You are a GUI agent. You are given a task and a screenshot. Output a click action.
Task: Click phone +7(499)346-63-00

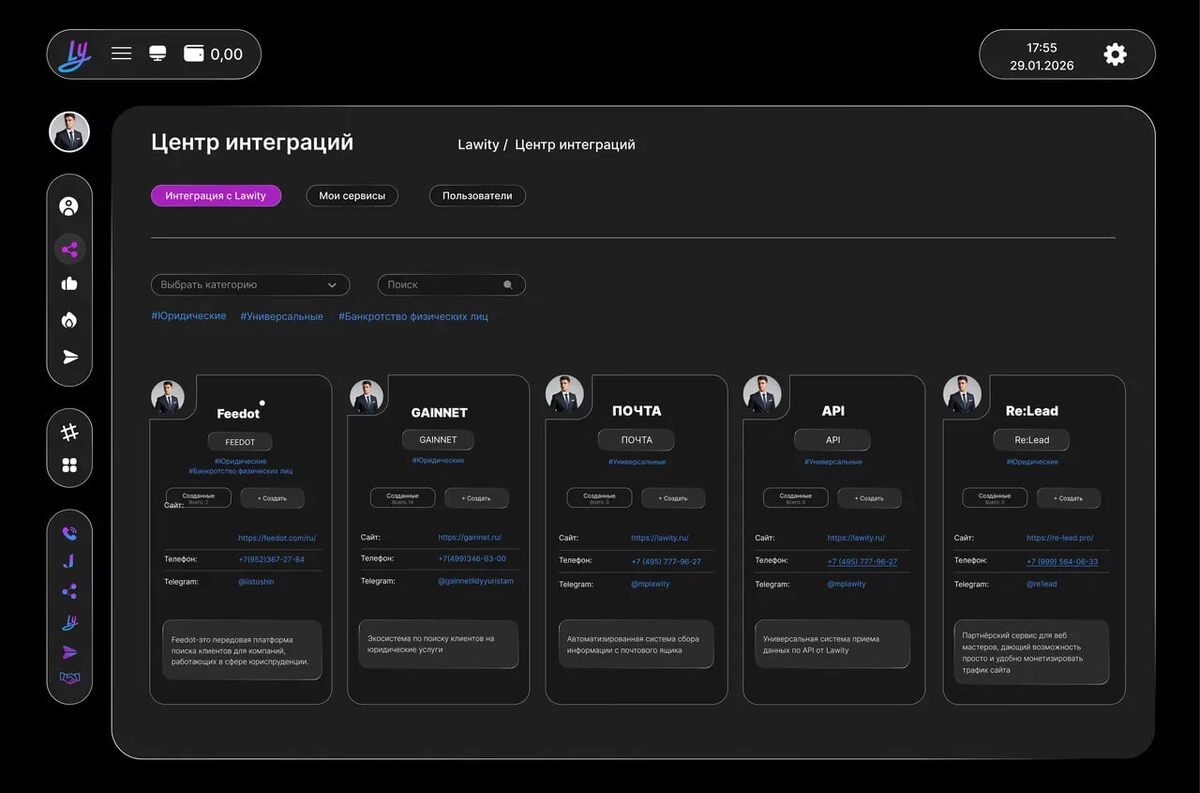(x=472, y=559)
